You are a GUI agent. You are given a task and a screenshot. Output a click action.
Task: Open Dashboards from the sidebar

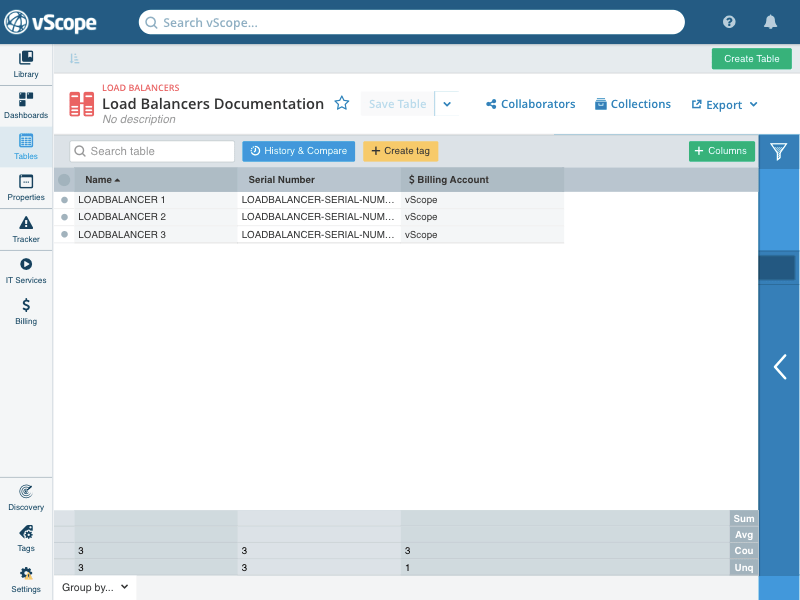26,106
